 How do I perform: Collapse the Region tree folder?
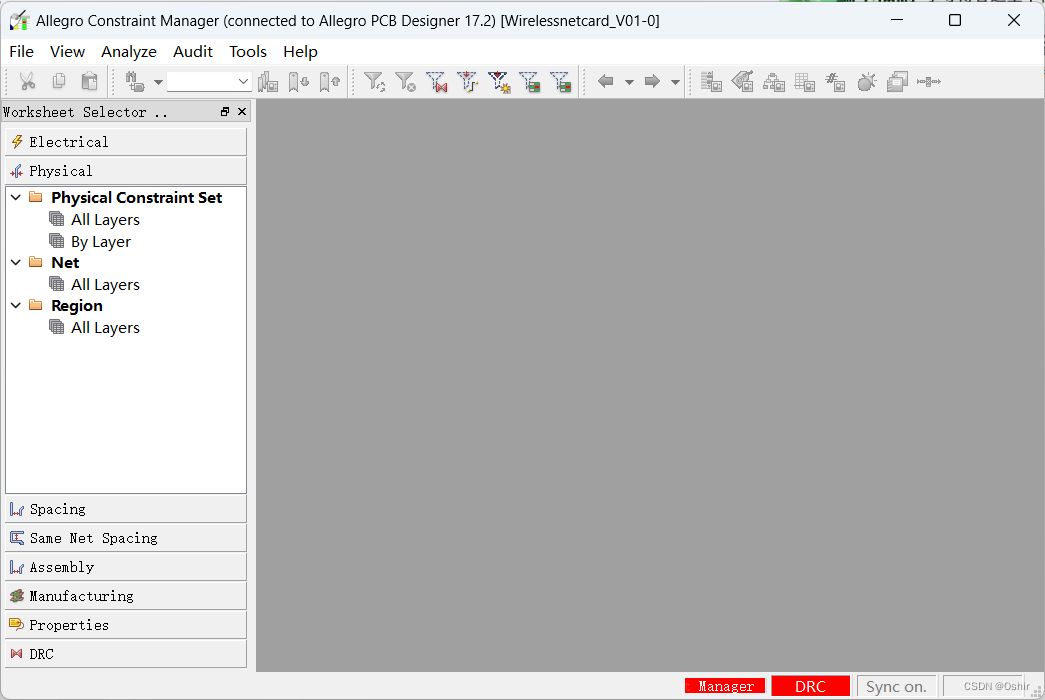point(16,306)
